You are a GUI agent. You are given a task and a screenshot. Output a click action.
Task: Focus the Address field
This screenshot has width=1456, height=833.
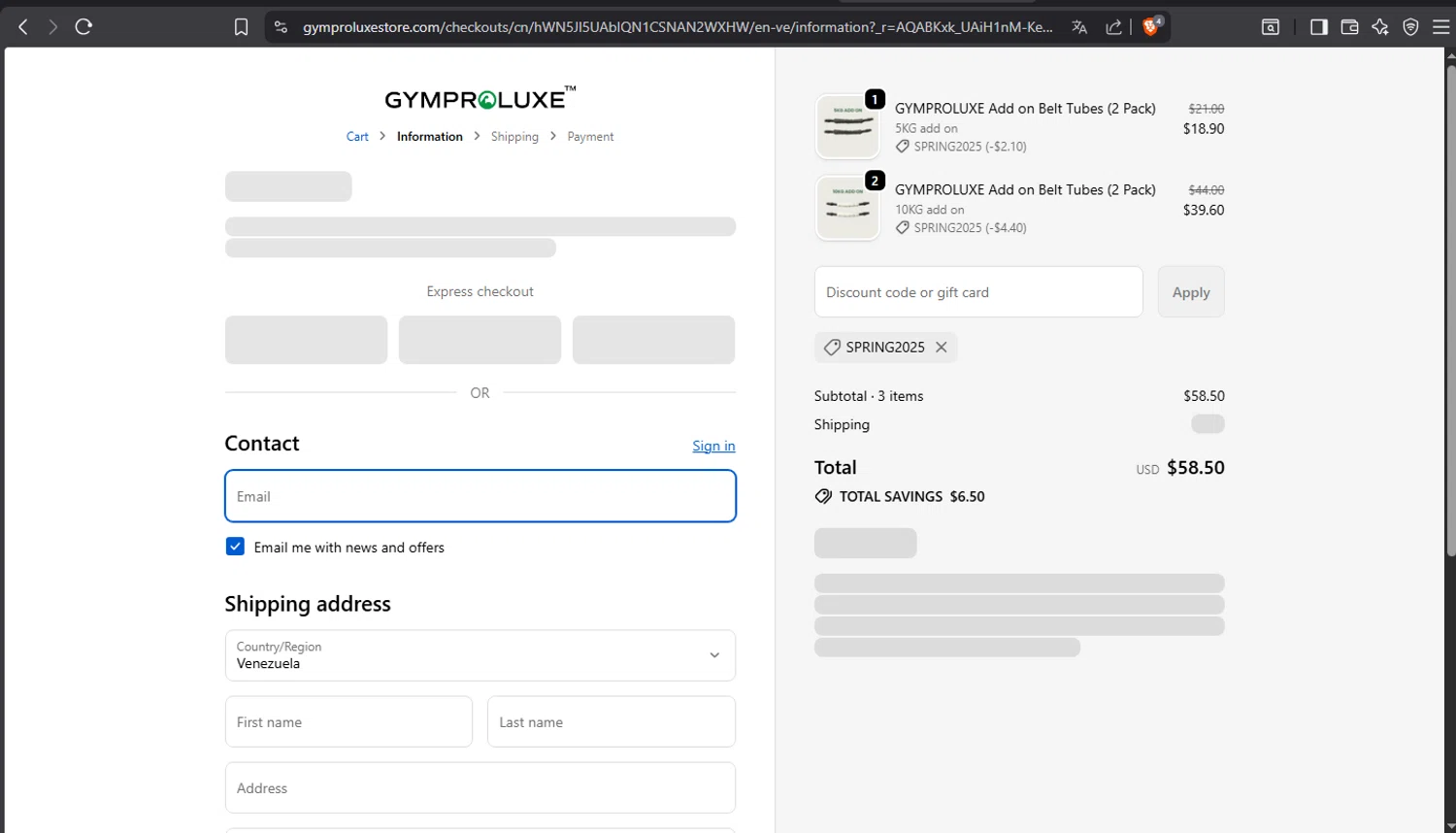tap(480, 787)
